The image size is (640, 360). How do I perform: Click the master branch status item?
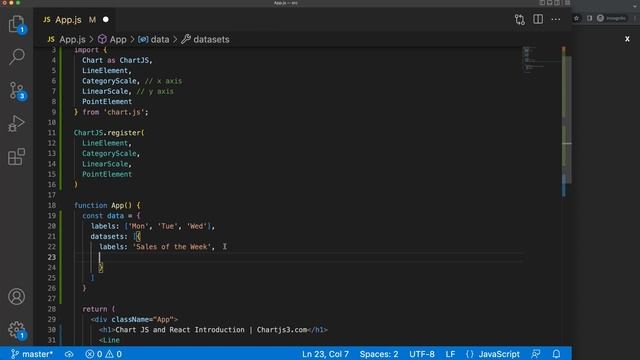(32, 354)
